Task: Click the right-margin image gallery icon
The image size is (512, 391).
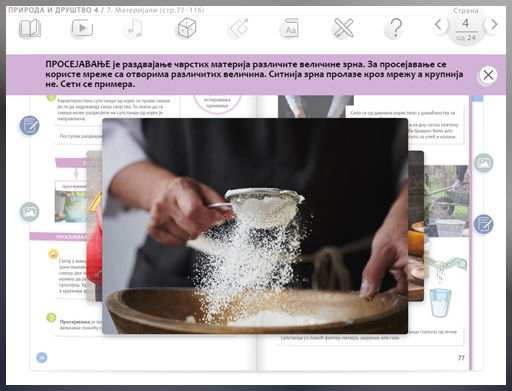Action: coord(483,163)
